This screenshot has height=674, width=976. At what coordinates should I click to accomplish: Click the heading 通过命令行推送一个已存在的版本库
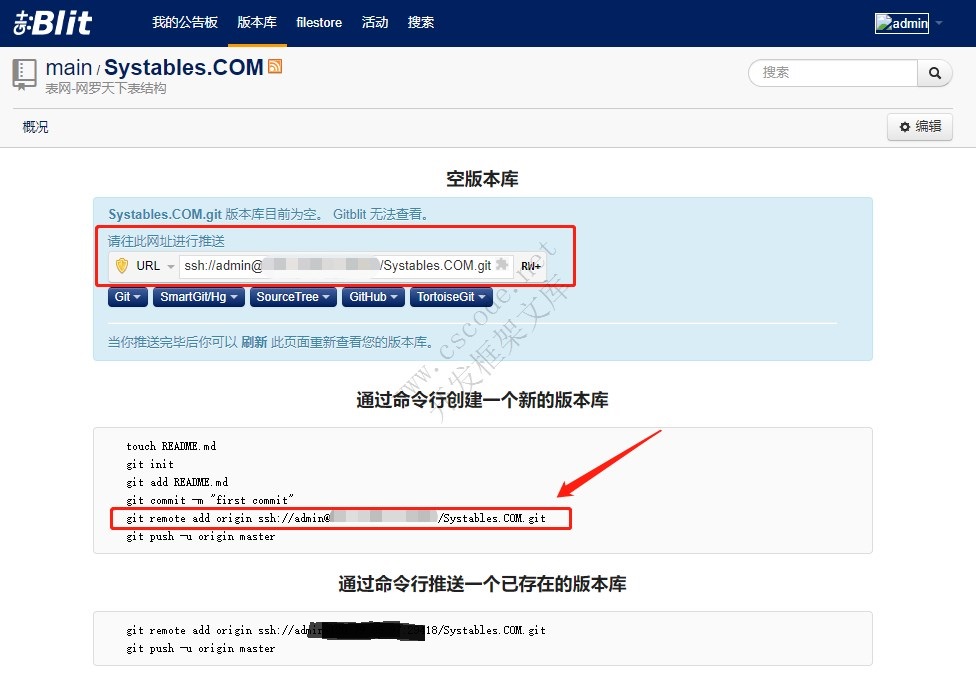click(482, 584)
